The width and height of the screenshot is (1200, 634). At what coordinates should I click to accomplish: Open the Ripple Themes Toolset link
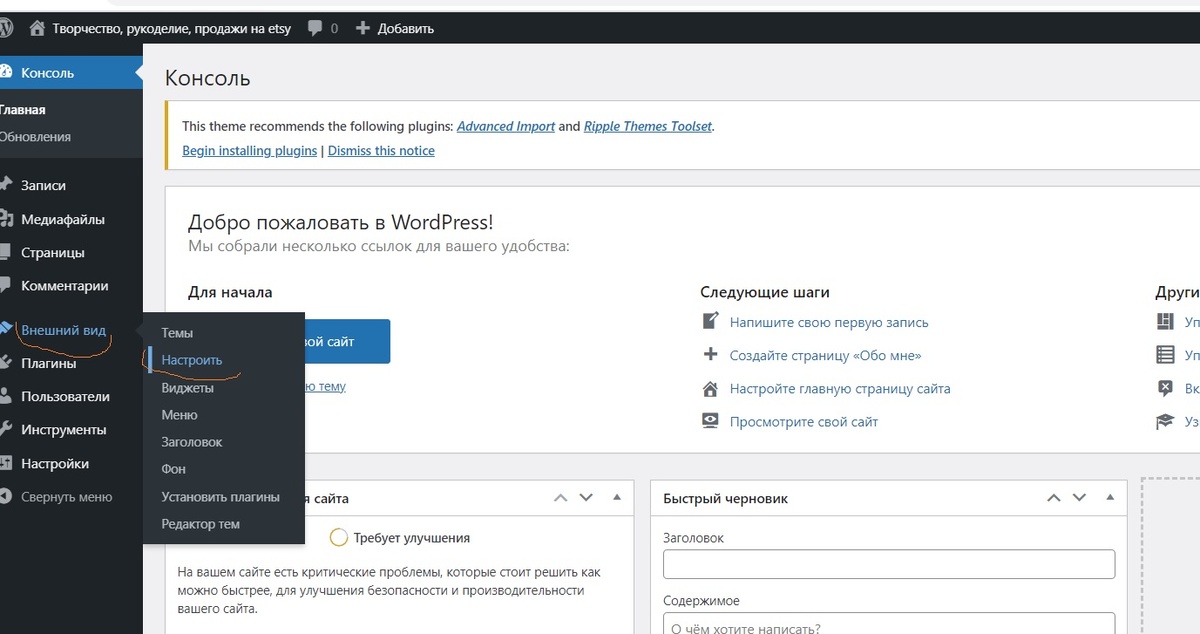point(648,126)
